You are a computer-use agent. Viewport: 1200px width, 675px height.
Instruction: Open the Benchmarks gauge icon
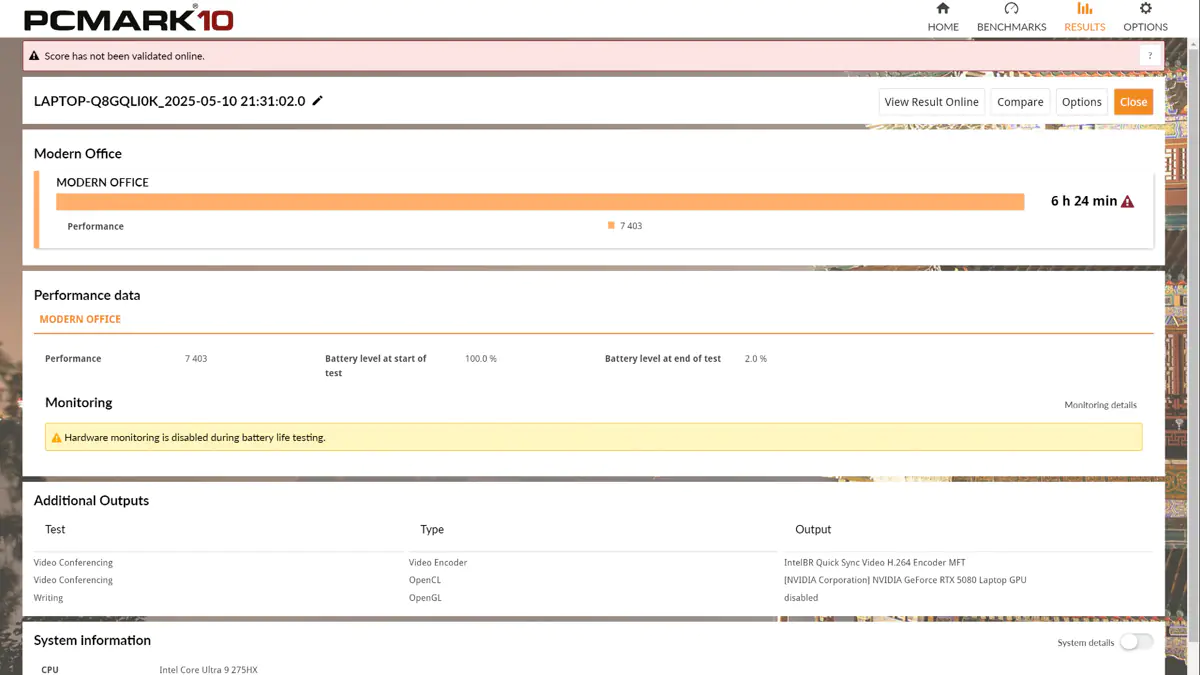point(1011,9)
